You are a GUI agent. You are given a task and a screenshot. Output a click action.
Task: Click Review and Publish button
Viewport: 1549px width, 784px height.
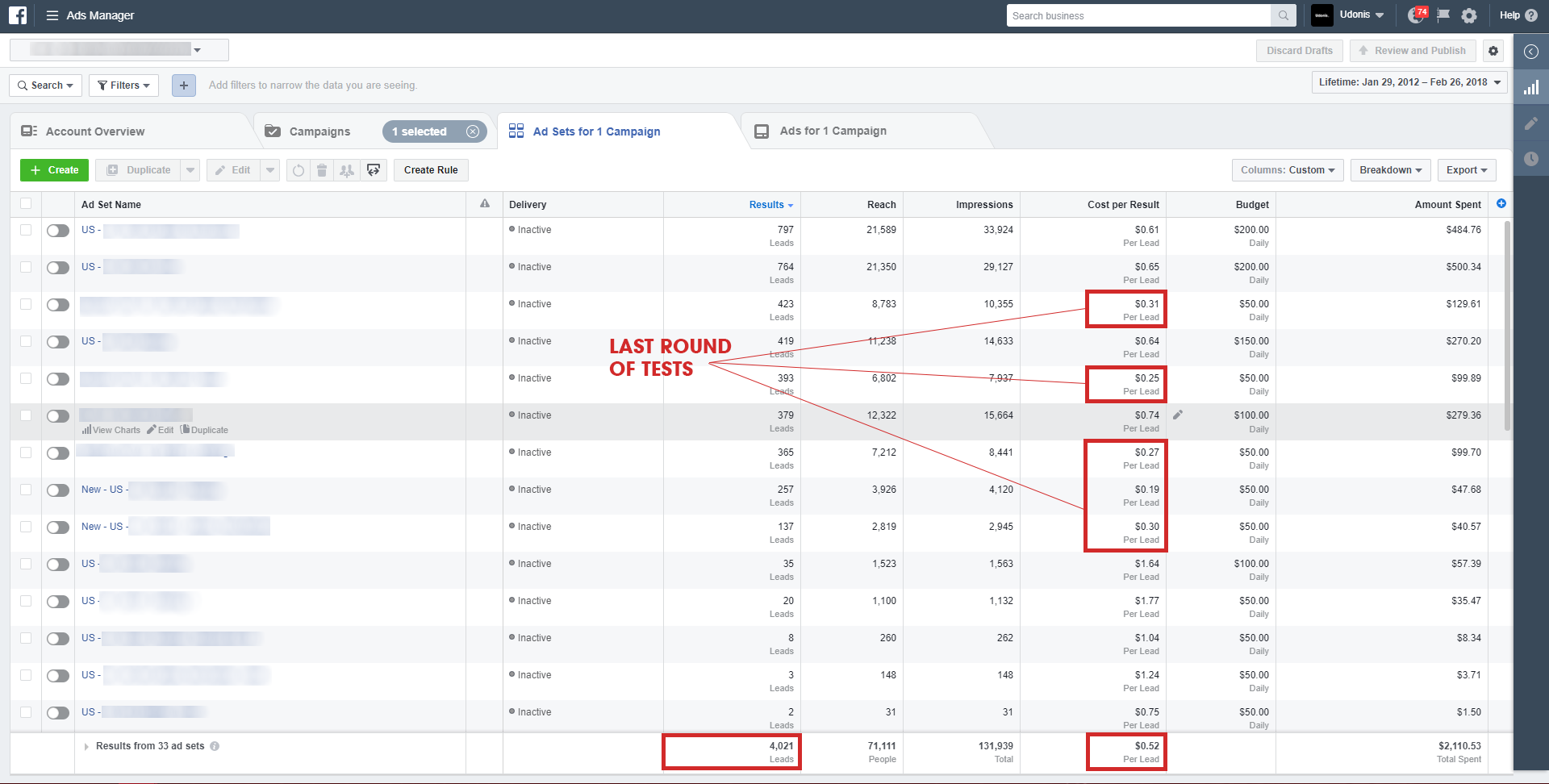[1413, 51]
